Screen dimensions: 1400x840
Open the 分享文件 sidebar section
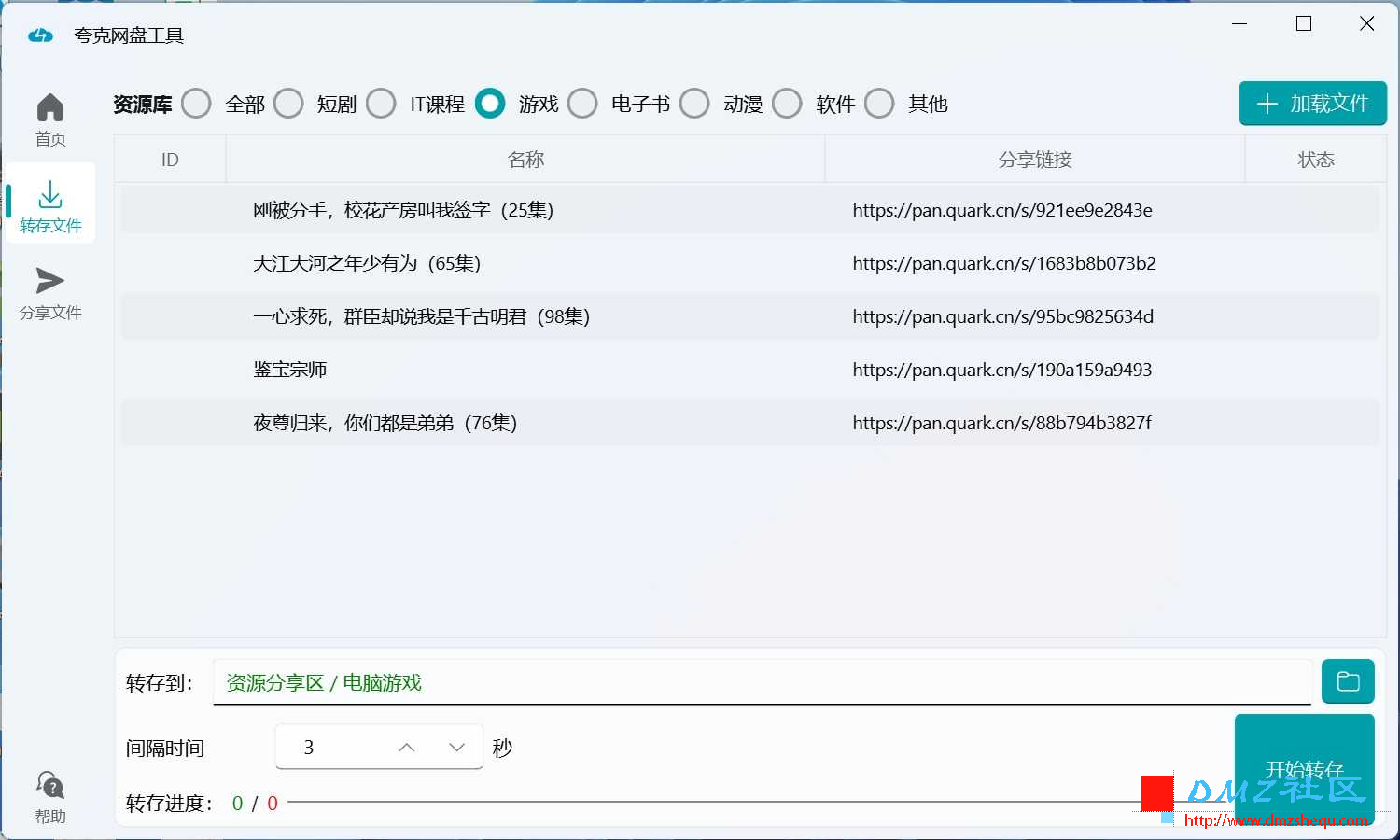coord(50,294)
